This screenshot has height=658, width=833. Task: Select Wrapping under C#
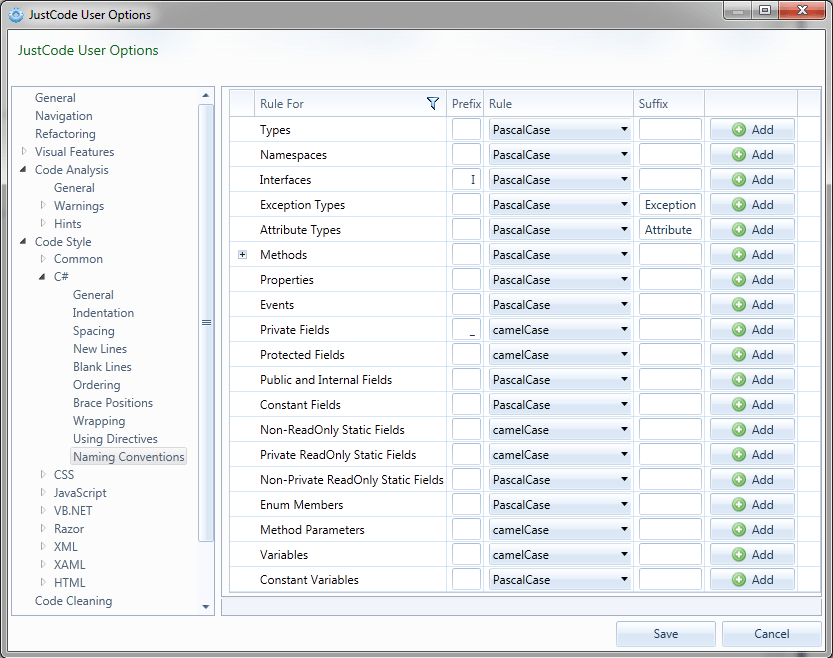coord(99,421)
